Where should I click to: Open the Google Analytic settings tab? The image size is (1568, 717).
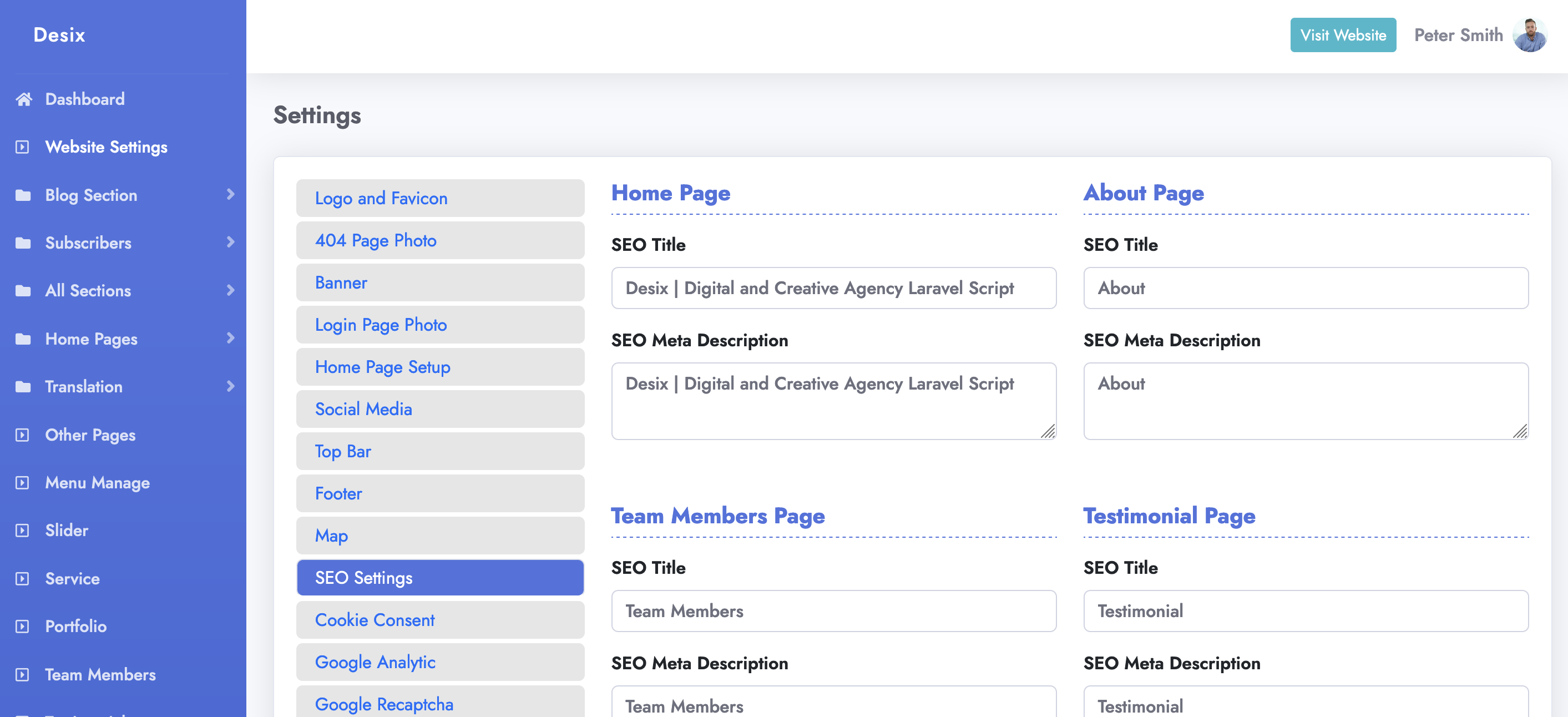point(439,662)
